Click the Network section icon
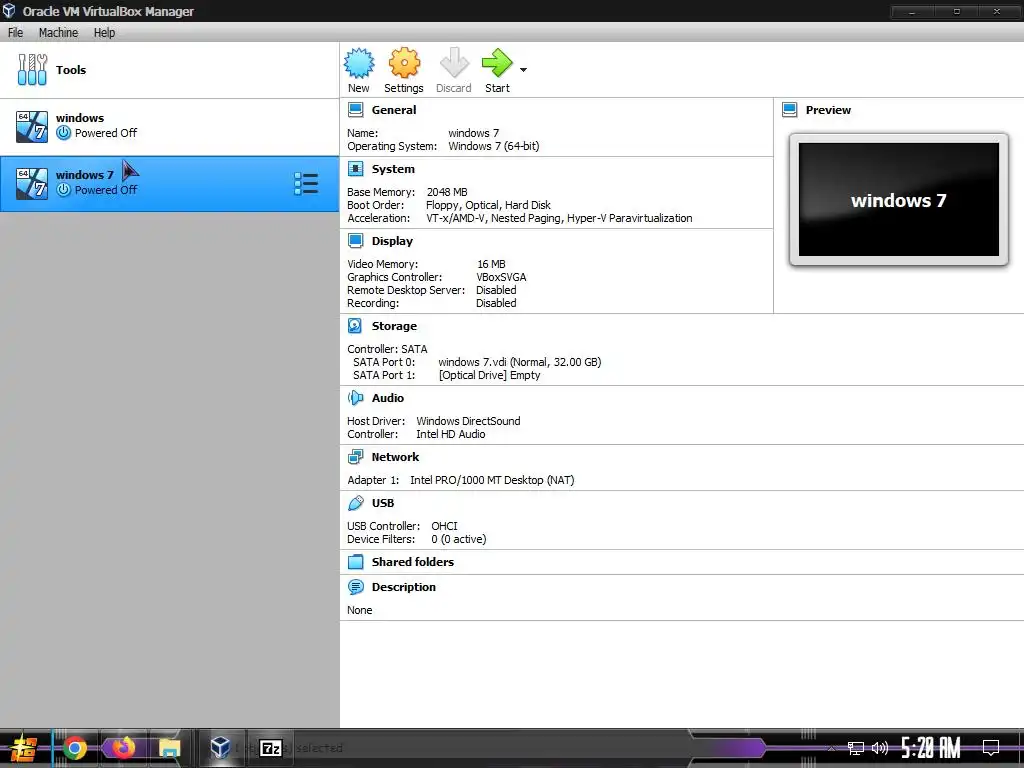The height and width of the screenshot is (768, 1024). 355,457
